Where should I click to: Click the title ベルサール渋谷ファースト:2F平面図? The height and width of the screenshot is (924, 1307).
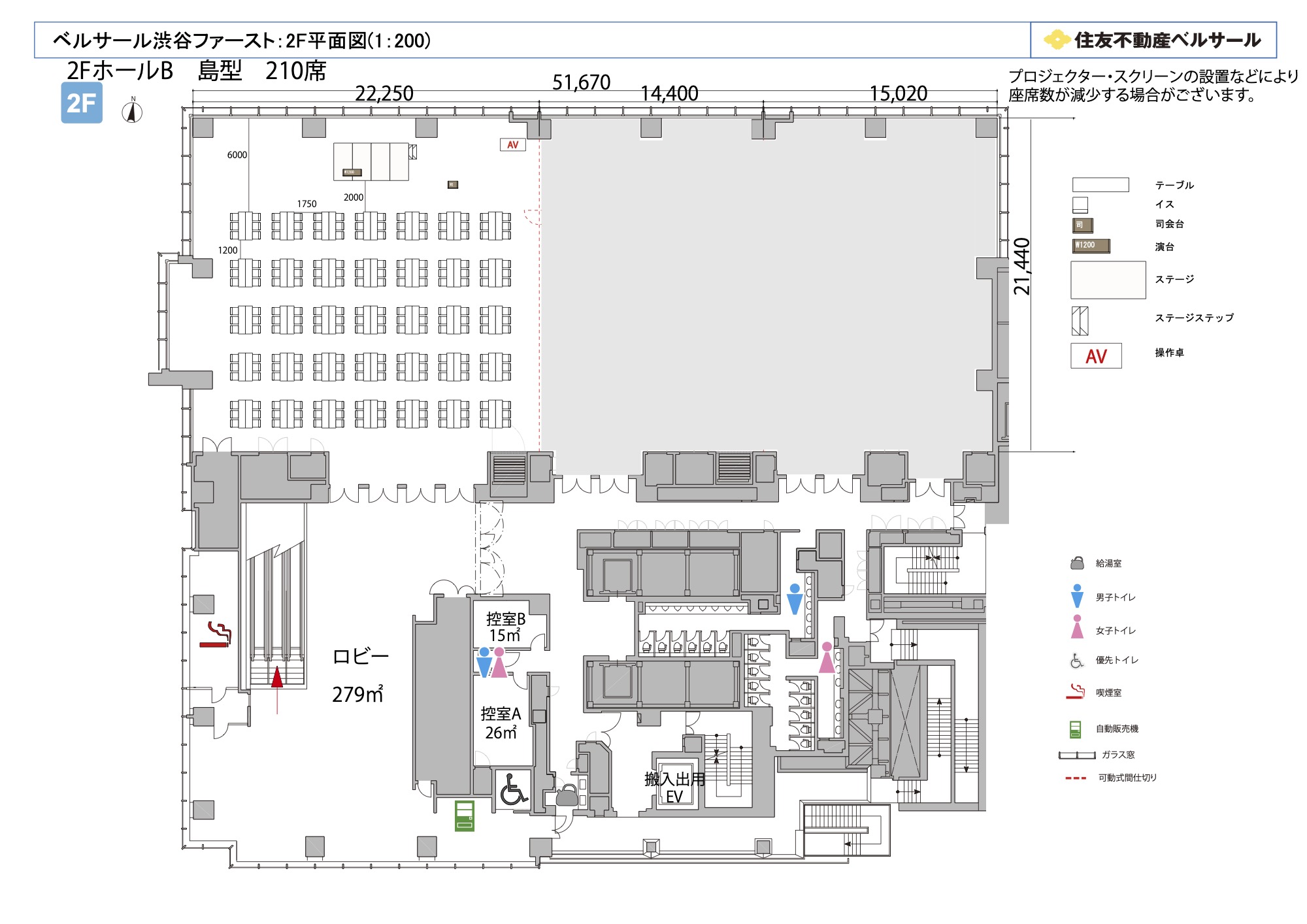242,41
